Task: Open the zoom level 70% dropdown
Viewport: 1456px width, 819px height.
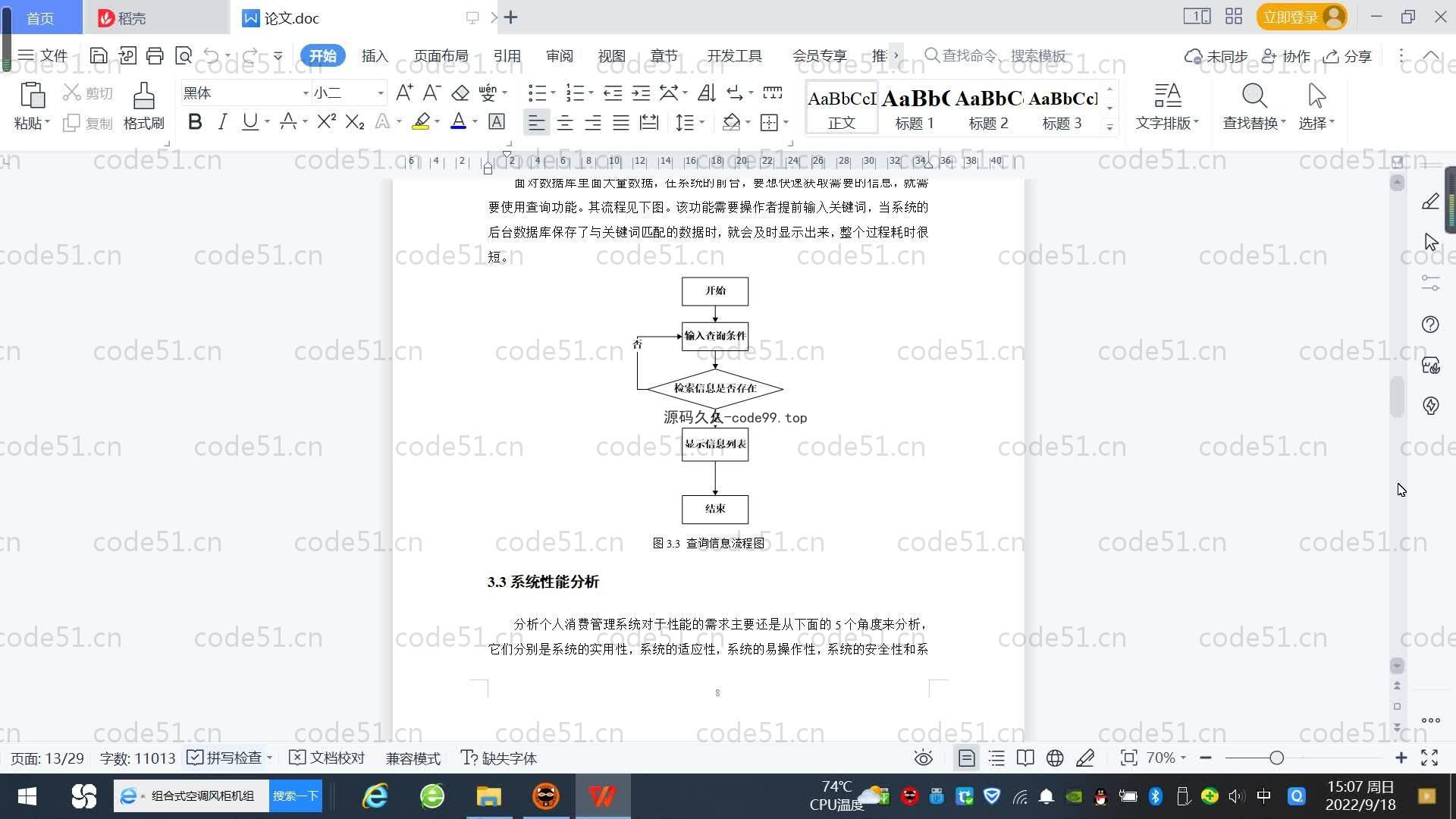Action: (1166, 758)
